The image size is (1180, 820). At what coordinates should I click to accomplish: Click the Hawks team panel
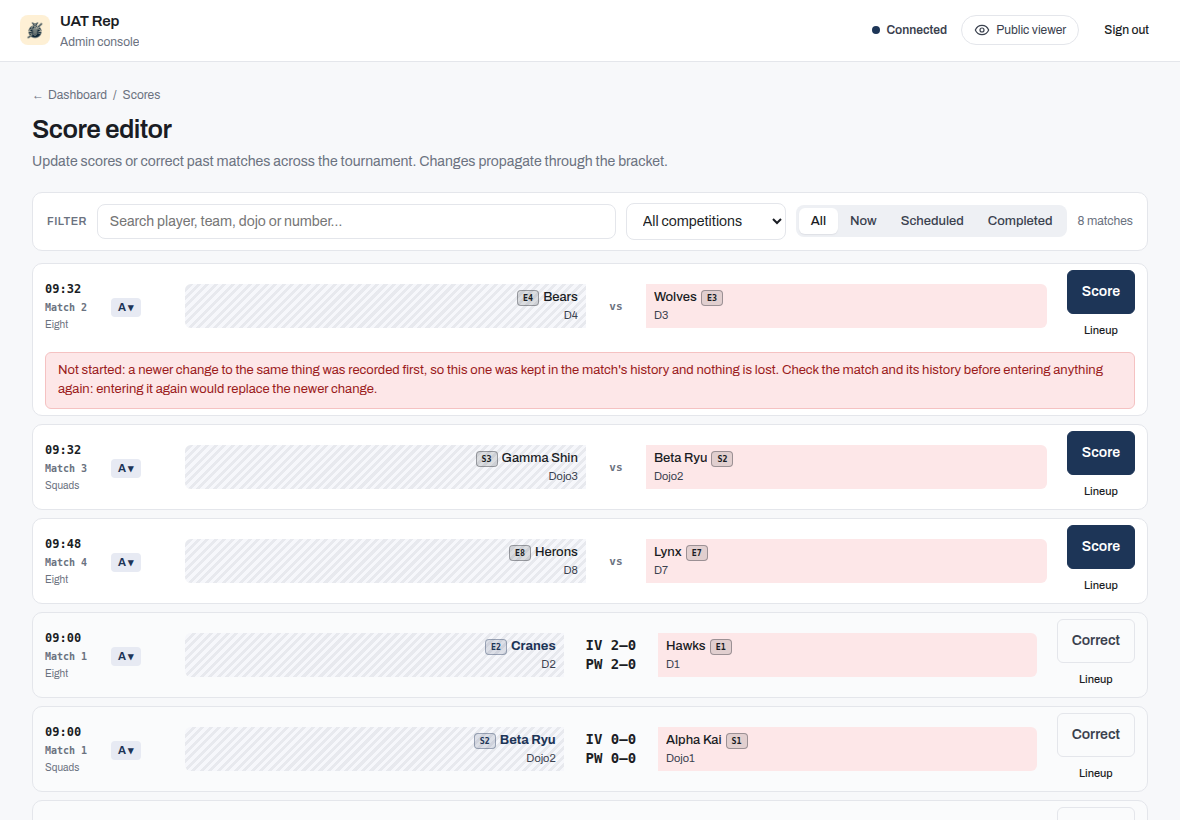click(847, 655)
